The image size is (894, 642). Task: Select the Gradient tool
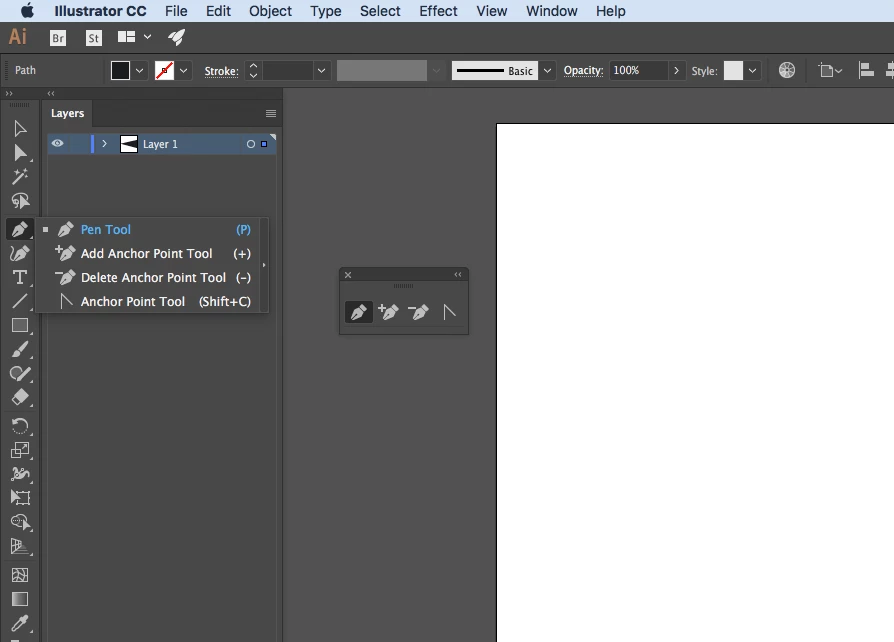click(x=20, y=599)
